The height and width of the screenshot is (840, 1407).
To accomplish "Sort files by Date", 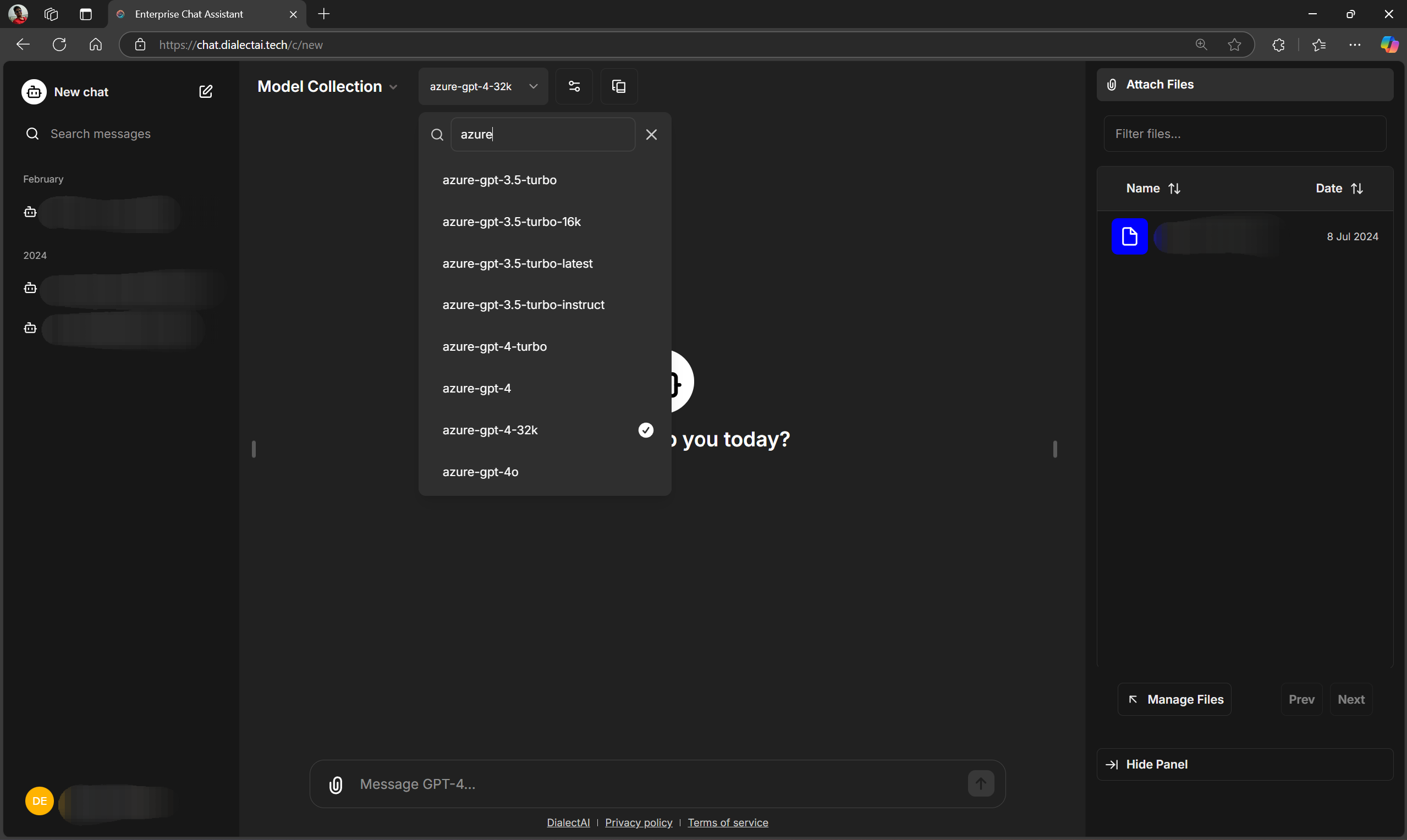I will pyautogui.click(x=1339, y=189).
